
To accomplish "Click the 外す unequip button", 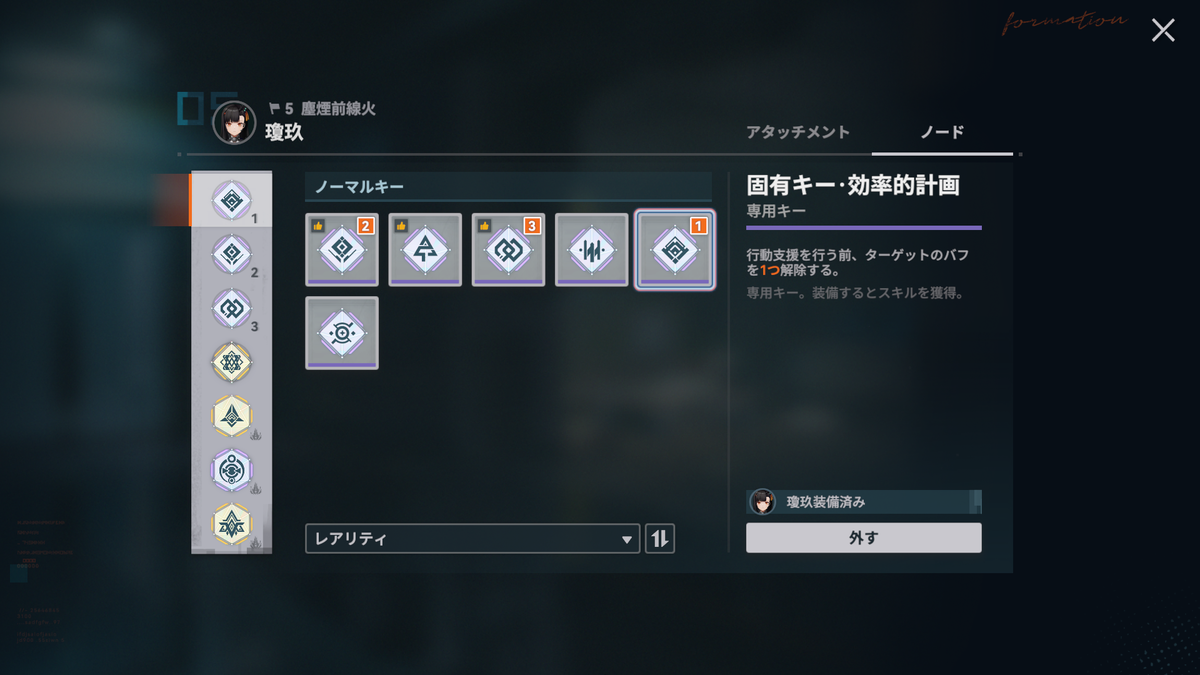I will click(864, 538).
